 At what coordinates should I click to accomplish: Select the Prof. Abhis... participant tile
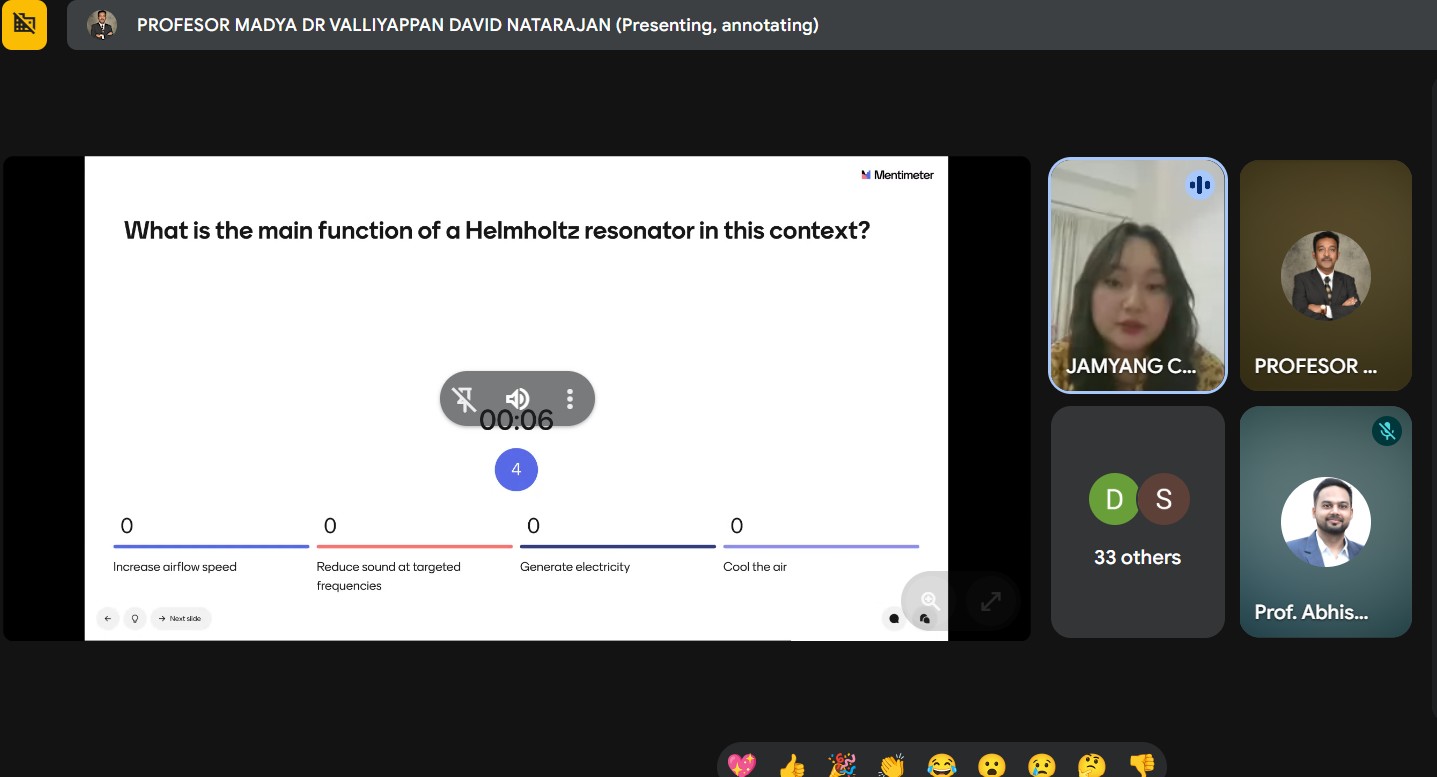(1325, 521)
